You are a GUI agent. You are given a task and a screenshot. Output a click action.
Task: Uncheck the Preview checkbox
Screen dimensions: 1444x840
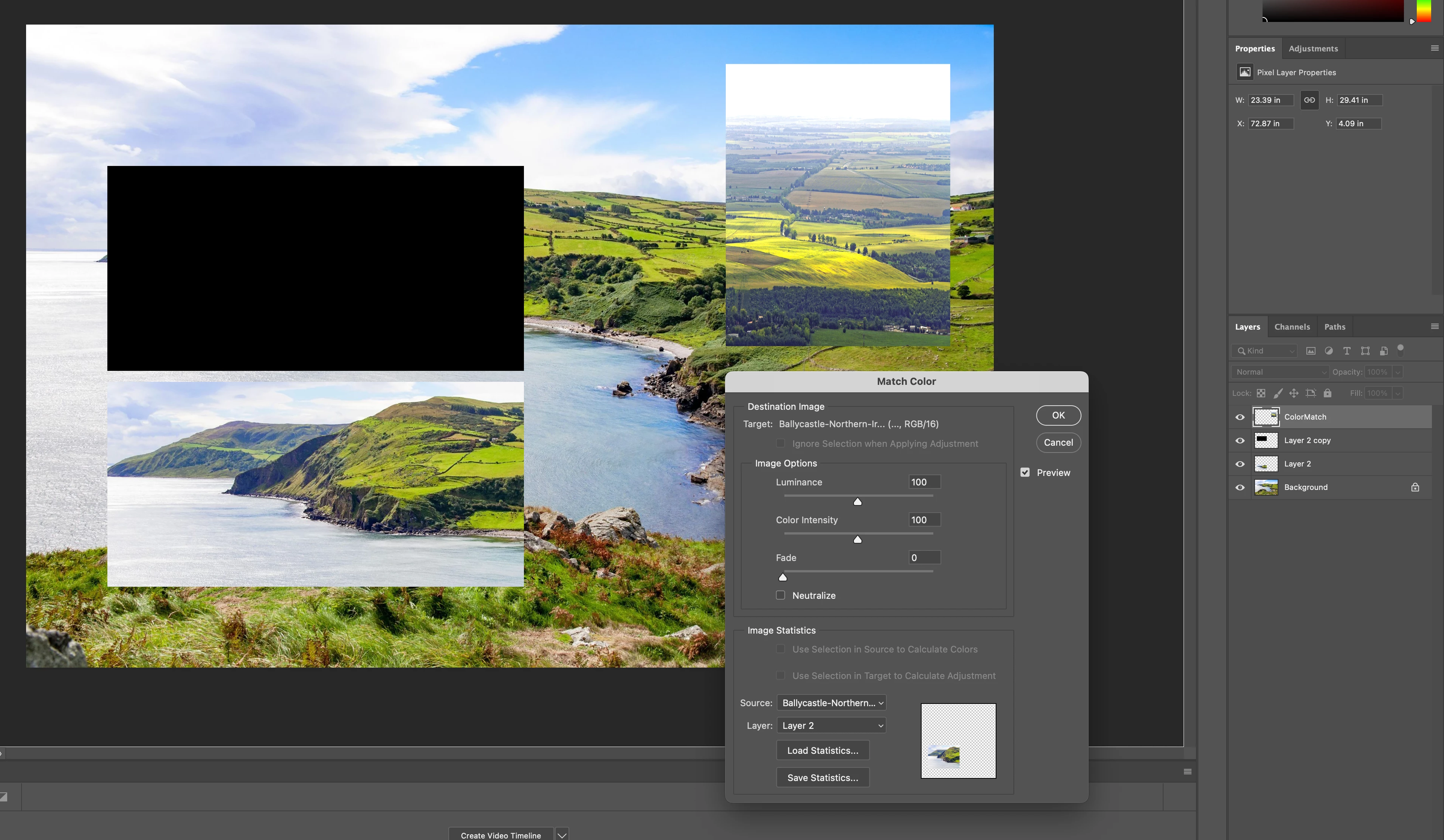(1025, 473)
